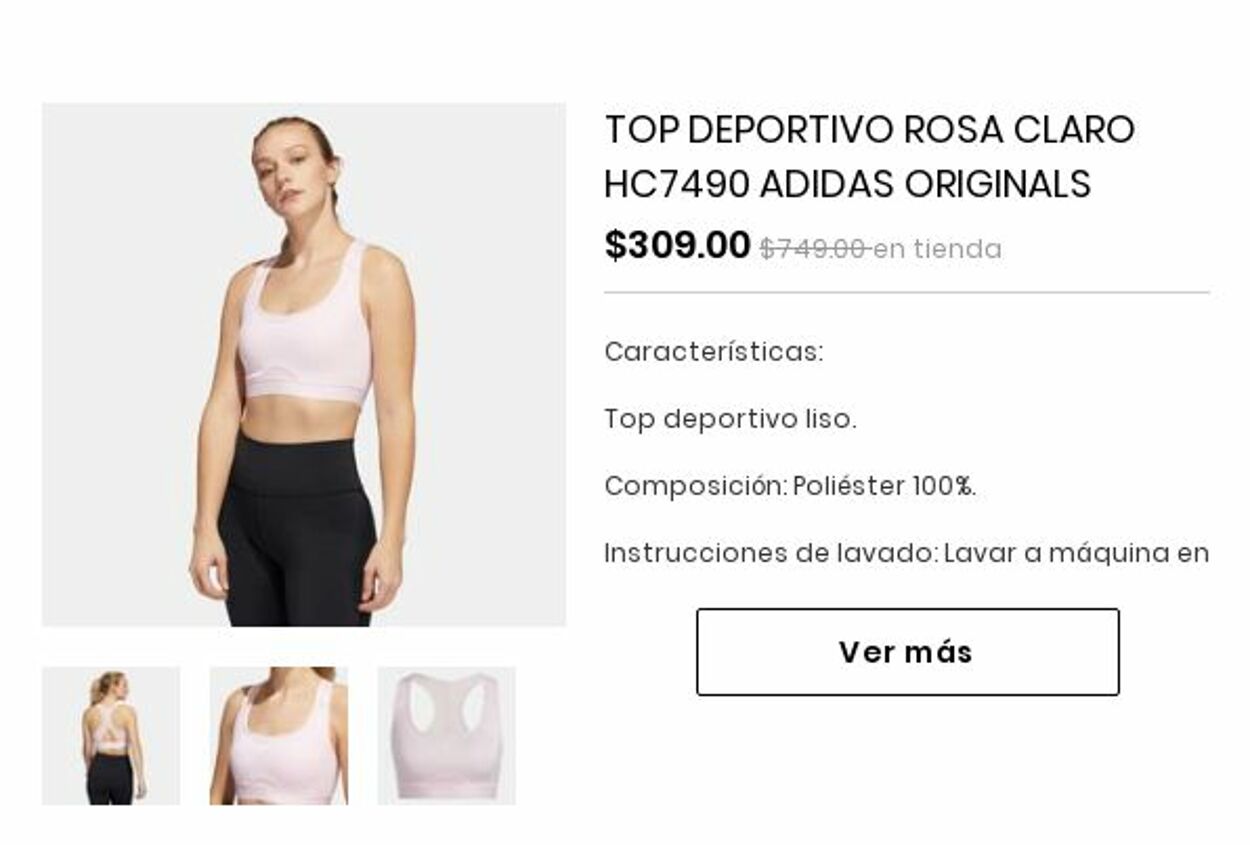Click the "TOP DEPORTIVO ROSA CLARO" title line
The width and height of the screenshot is (1250, 845).
tap(870, 130)
